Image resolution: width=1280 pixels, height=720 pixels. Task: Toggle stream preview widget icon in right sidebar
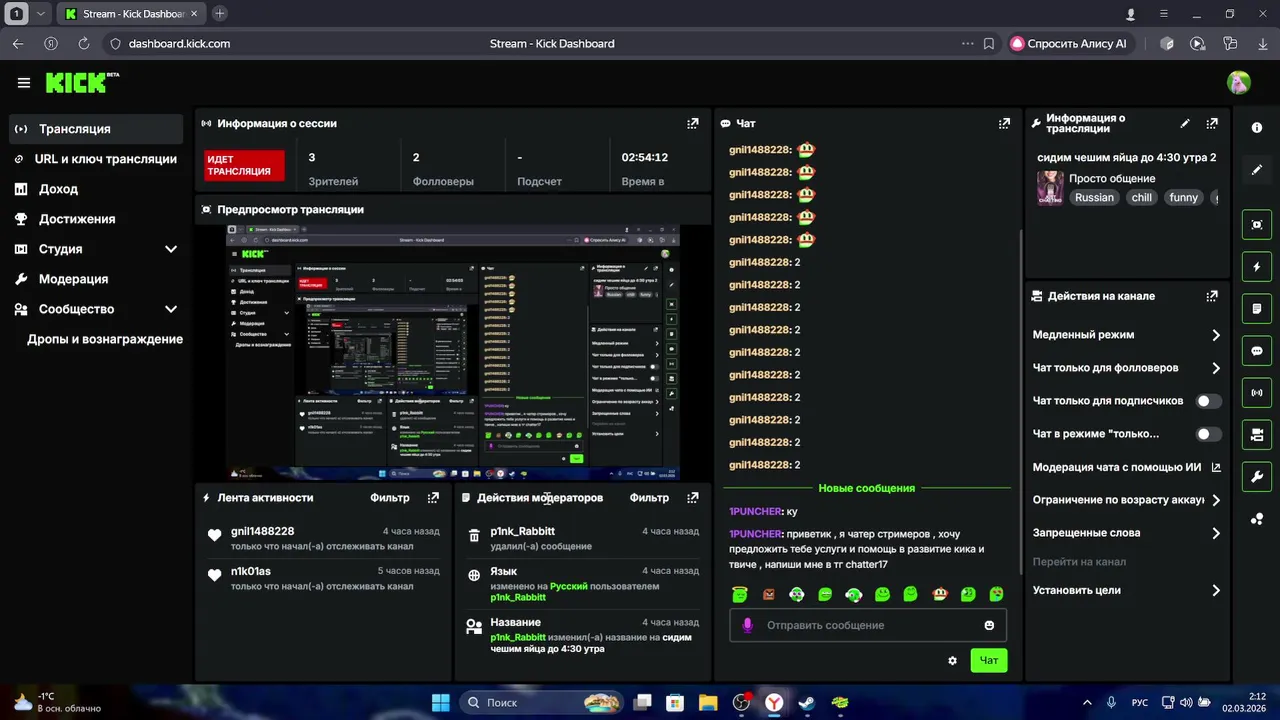1257,225
